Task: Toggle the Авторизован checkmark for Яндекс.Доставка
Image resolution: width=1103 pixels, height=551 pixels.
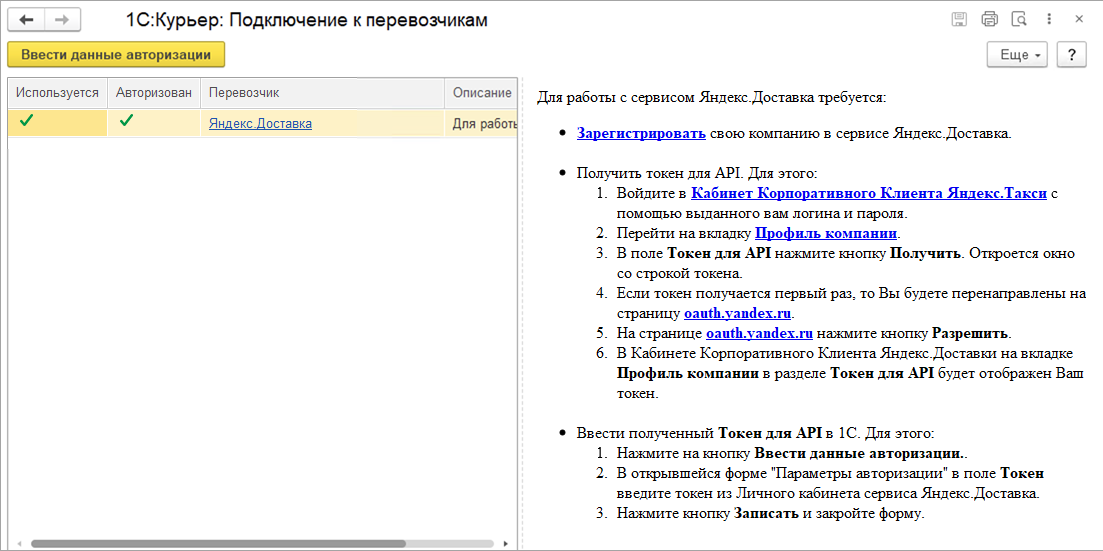Action: point(126,122)
